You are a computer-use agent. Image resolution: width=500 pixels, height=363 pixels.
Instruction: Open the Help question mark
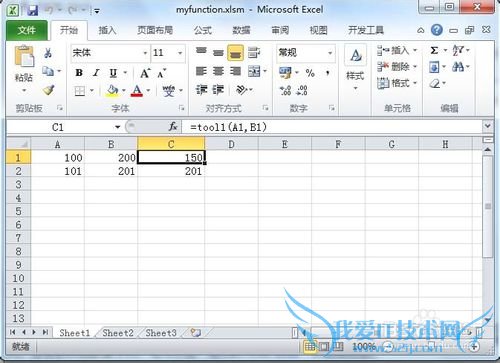(x=436, y=30)
